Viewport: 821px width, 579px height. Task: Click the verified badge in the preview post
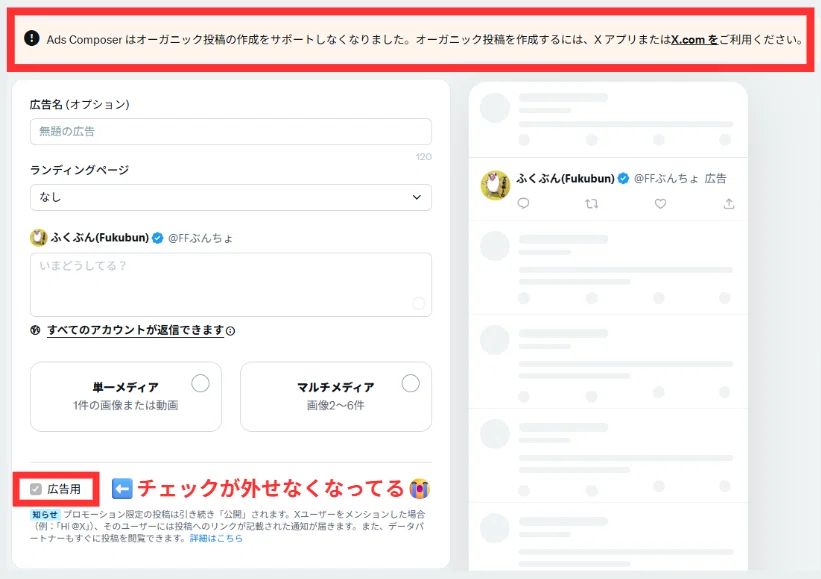[623, 179]
